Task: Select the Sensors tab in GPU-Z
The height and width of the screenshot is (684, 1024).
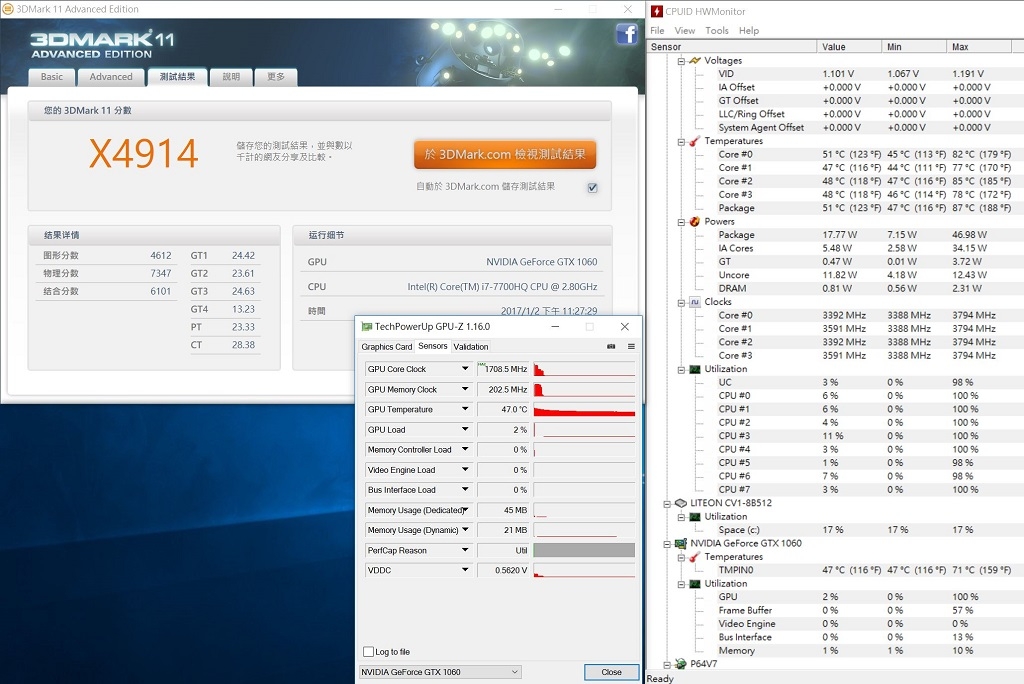Action: point(432,346)
